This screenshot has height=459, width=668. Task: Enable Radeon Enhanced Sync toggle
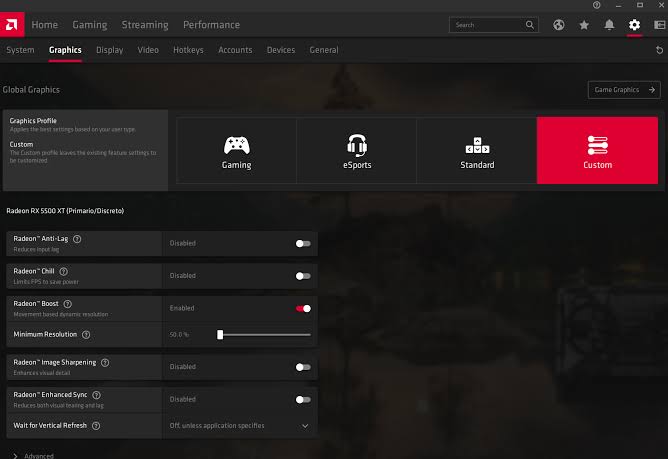[x=303, y=400]
